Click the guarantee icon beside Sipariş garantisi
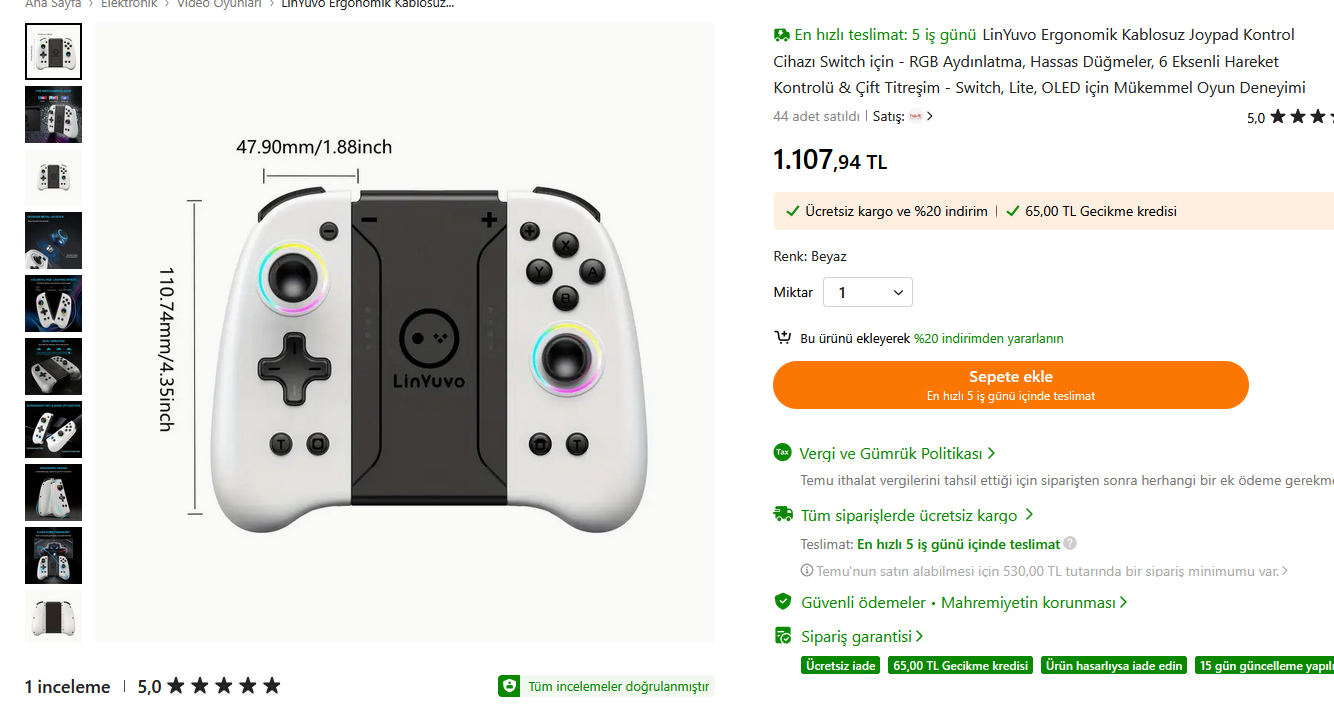The width and height of the screenshot is (1334, 707). 783,636
